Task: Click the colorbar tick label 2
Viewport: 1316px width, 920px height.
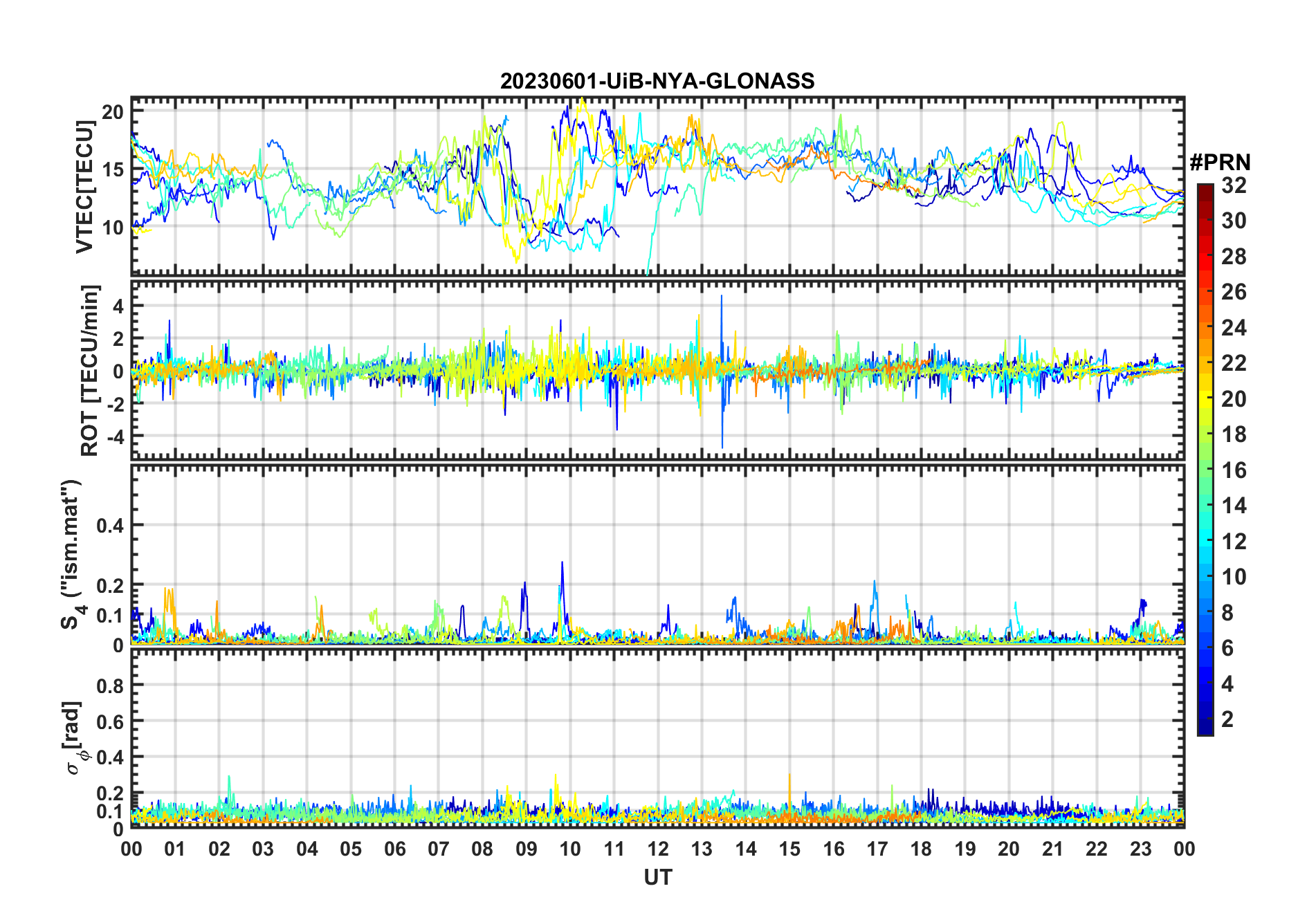Action: [1227, 719]
